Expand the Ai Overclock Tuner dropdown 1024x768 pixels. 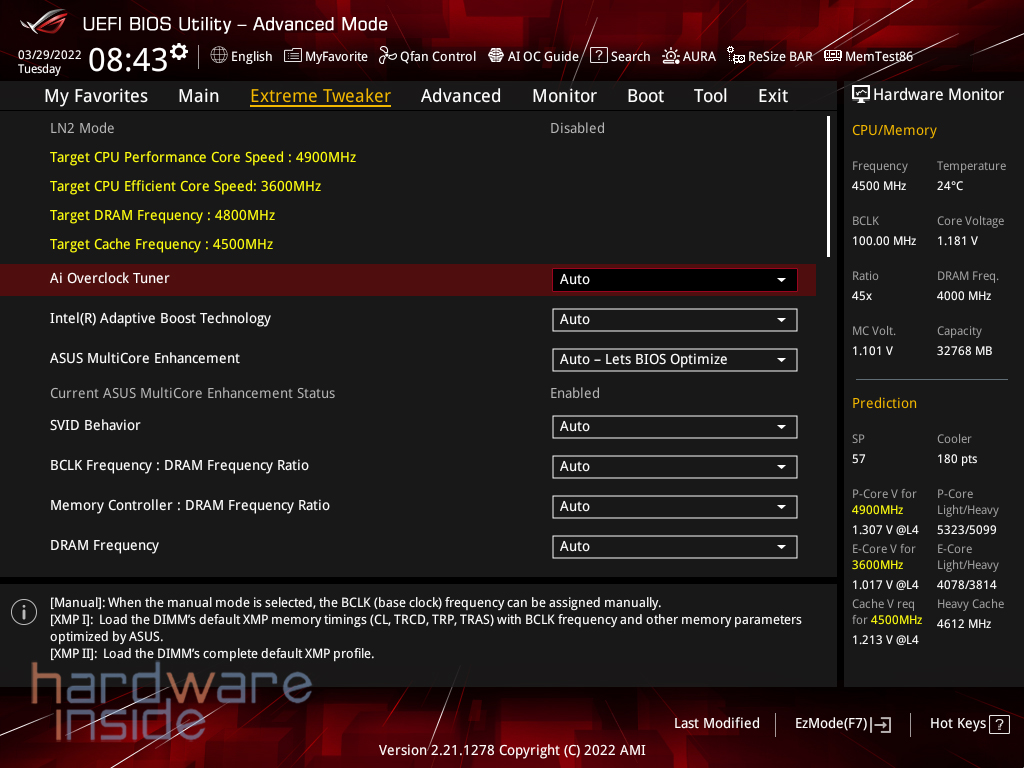coord(674,280)
